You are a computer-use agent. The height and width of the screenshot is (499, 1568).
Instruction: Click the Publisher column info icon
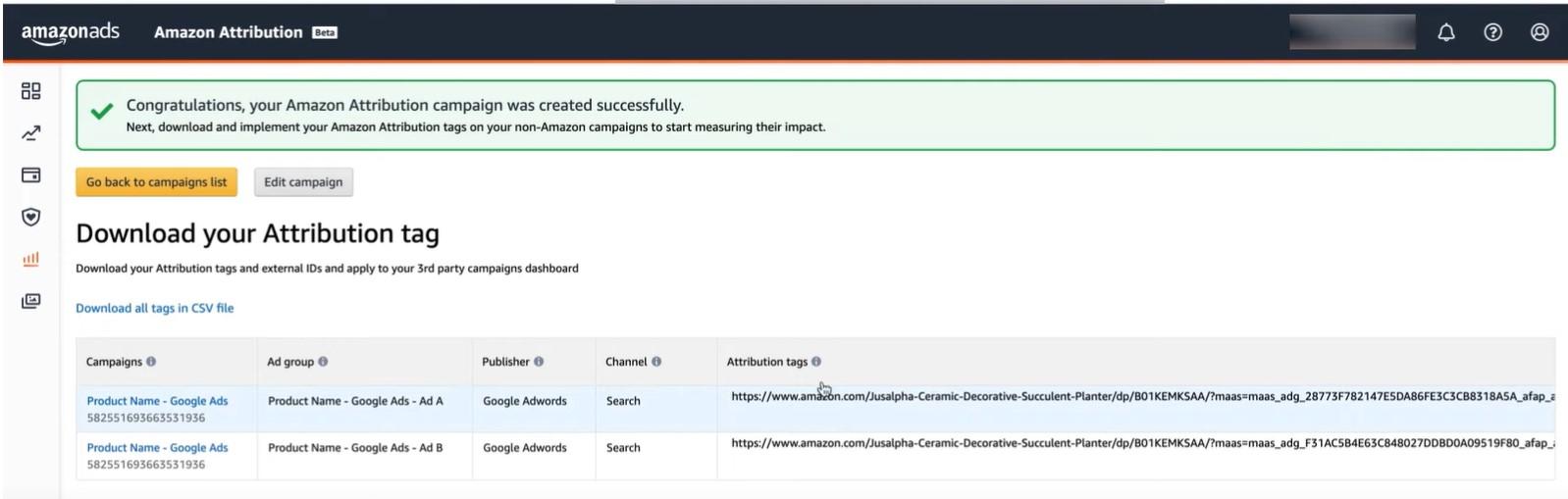click(539, 362)
